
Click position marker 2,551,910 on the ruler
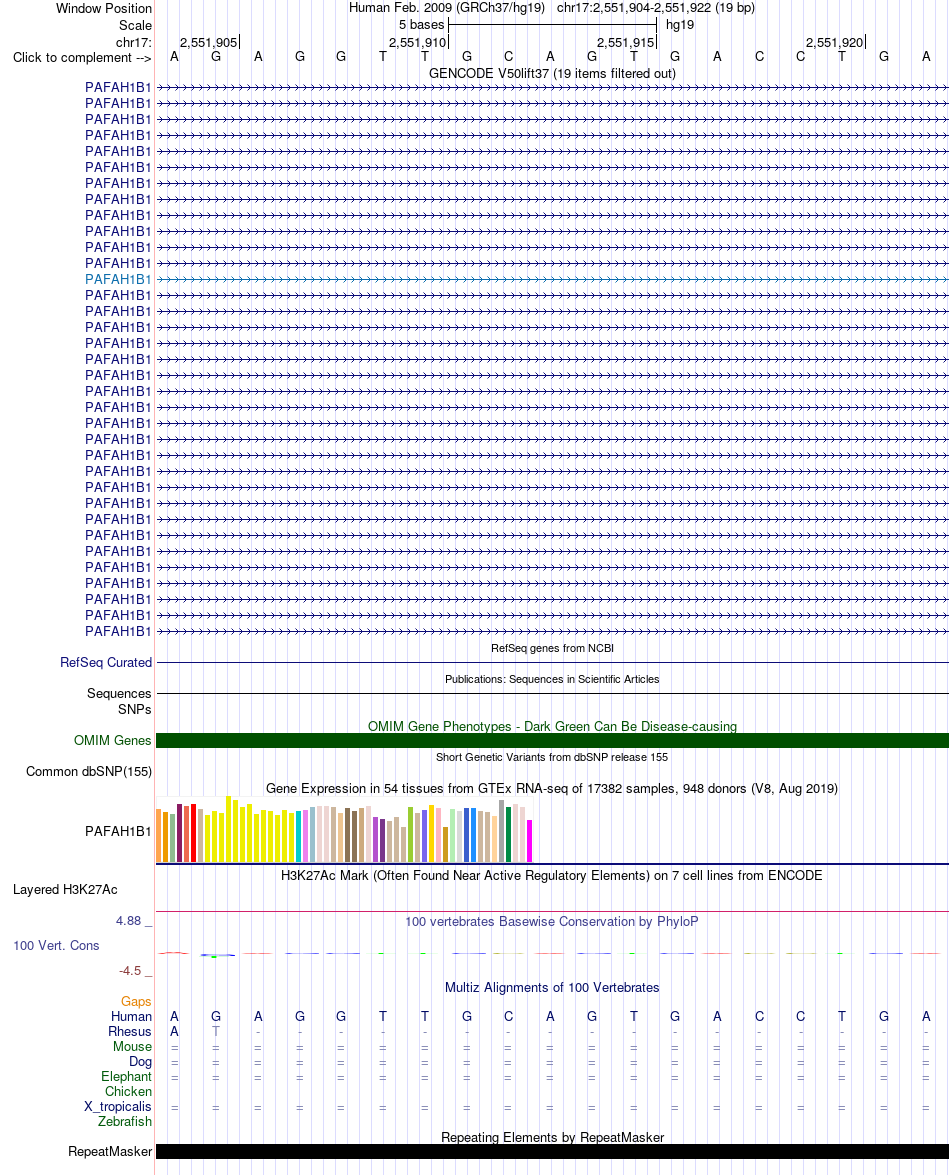click(x=417, y=43)
